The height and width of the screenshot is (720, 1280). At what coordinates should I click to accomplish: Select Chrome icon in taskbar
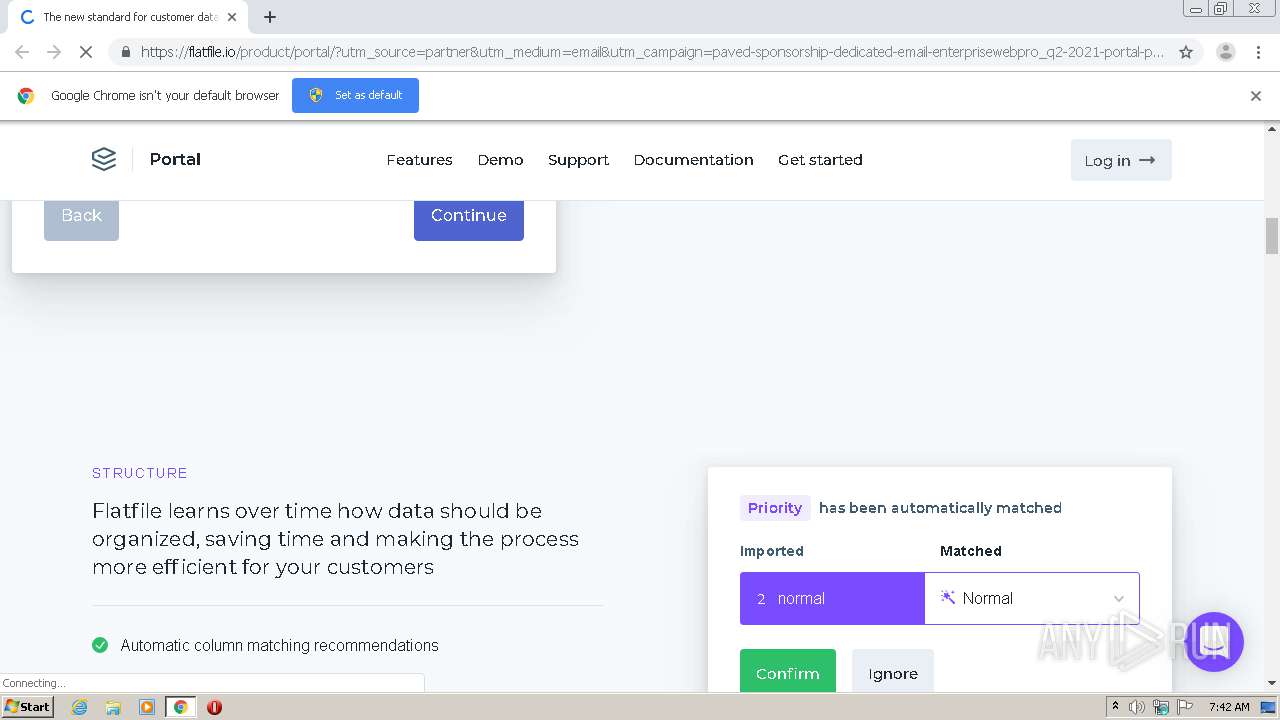point(181,707)
